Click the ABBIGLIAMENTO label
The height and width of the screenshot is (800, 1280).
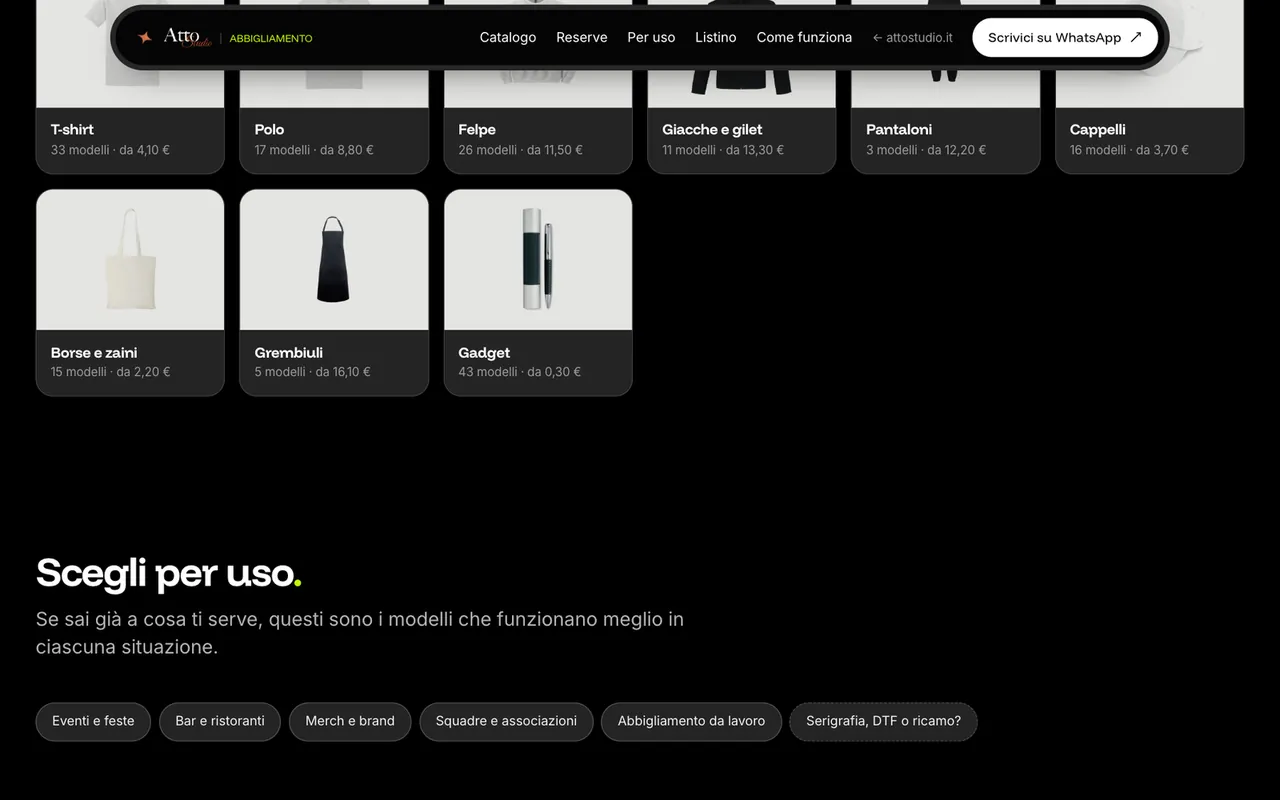[x=271, y=38]
